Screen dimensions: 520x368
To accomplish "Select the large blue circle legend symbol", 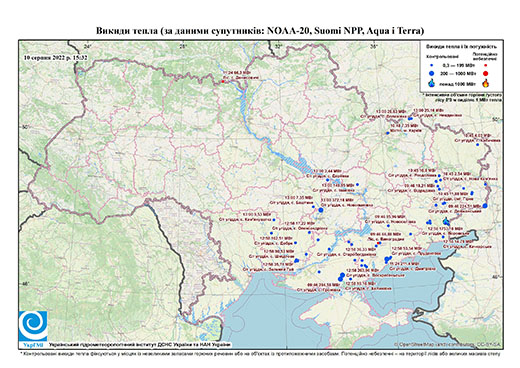I will pos(431,73).
